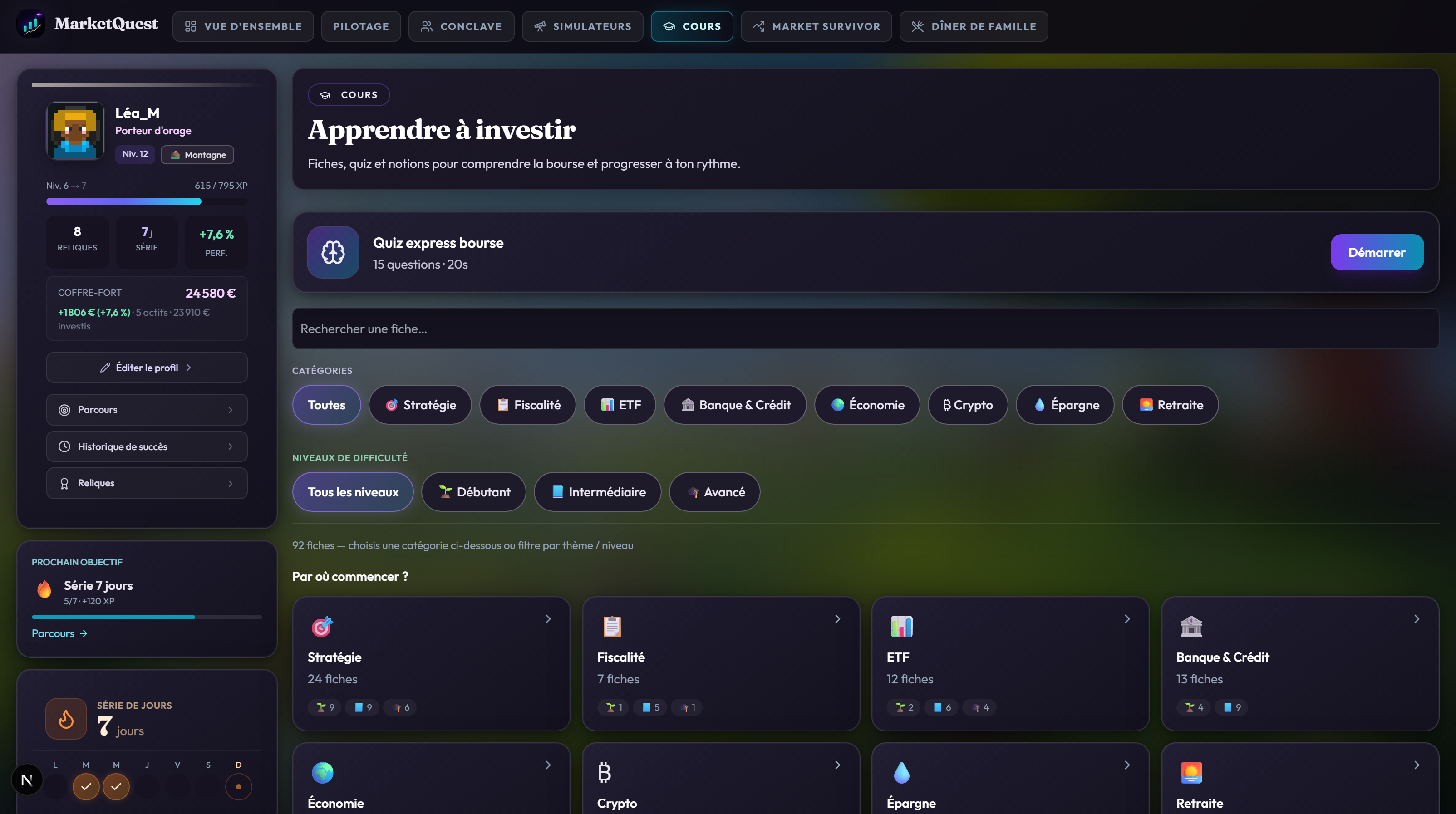Filter by the Fiscalité category chip
Viewport: 1456px width, 814px height.
coord(527,405)
